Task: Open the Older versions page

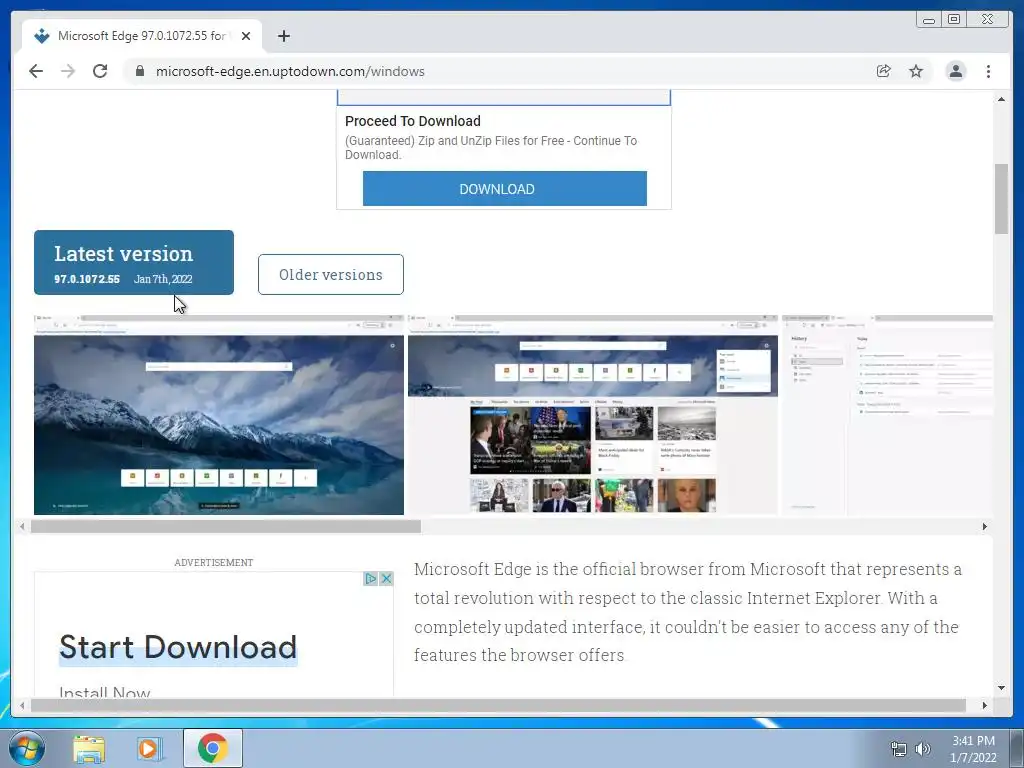Action: pos(330,274)
